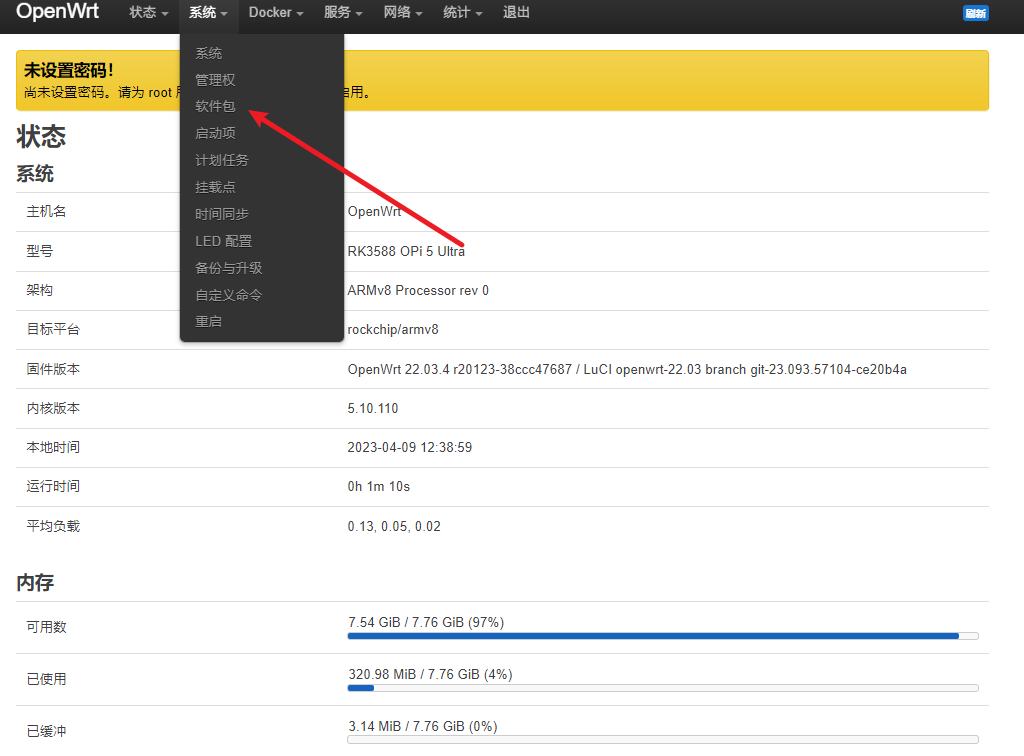Open 管理权 from the dropdown
1024x756 pixels.
pyautogui.click(x=215, y=80)
